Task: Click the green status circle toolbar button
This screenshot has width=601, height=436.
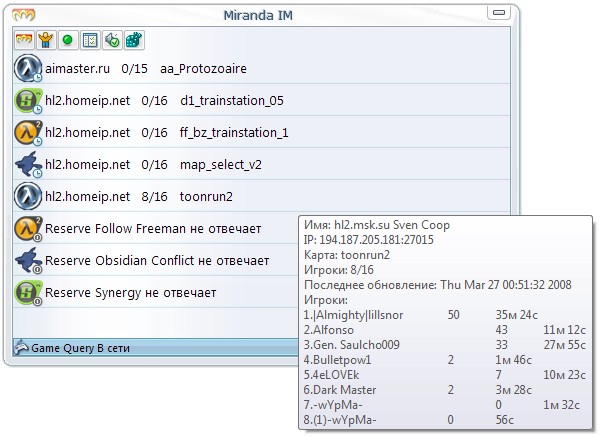Action: tap(68, 40)
